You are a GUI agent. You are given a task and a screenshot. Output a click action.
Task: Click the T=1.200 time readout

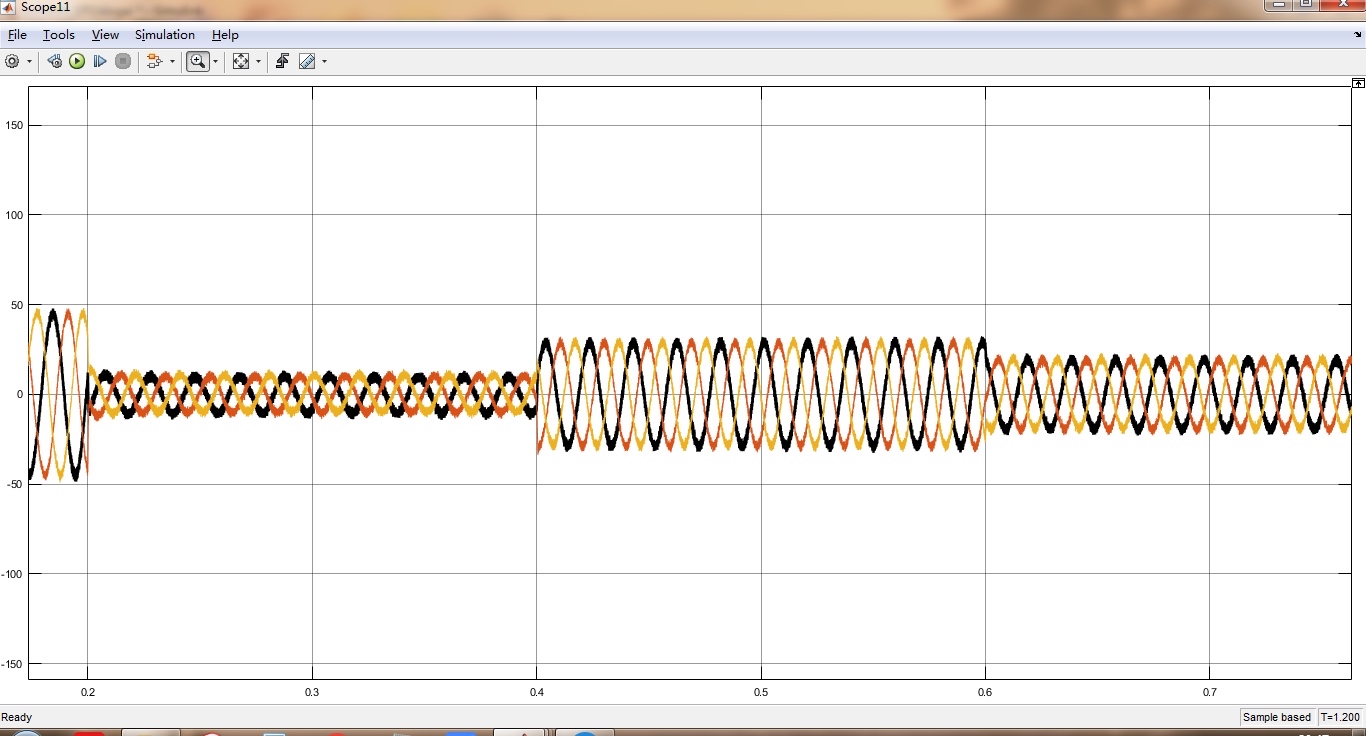[x=1341, y=717]
